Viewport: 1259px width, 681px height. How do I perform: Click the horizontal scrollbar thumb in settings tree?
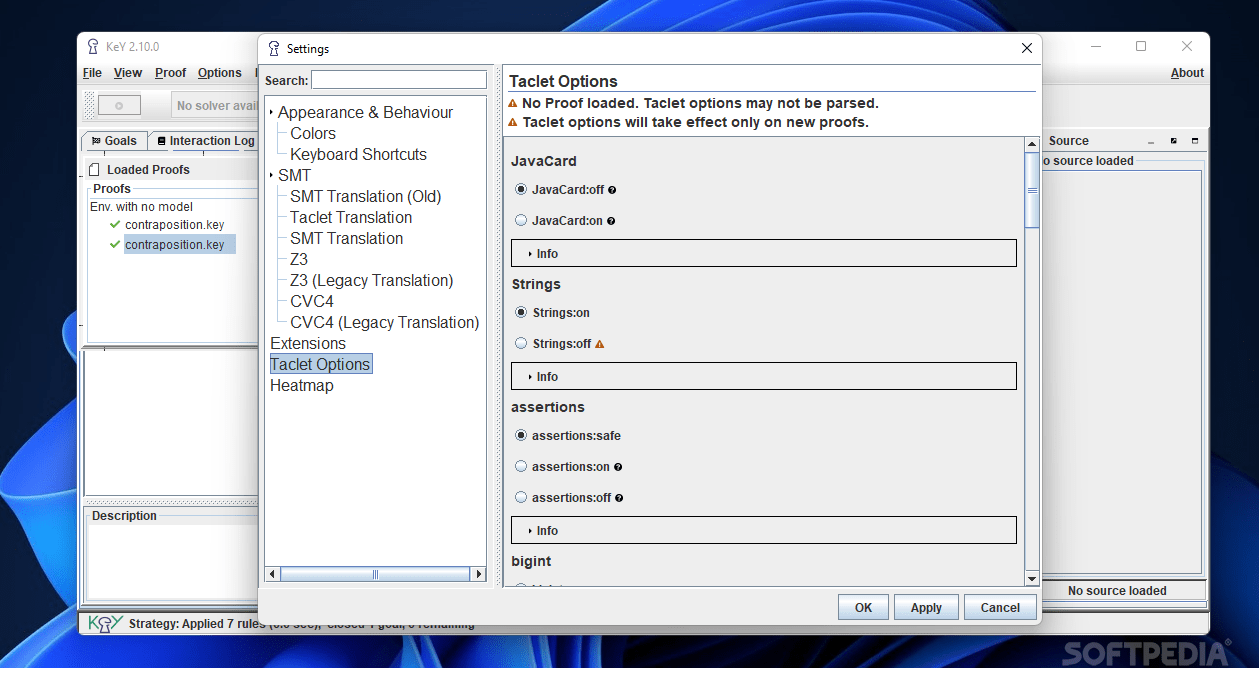[x=375, y=575]
